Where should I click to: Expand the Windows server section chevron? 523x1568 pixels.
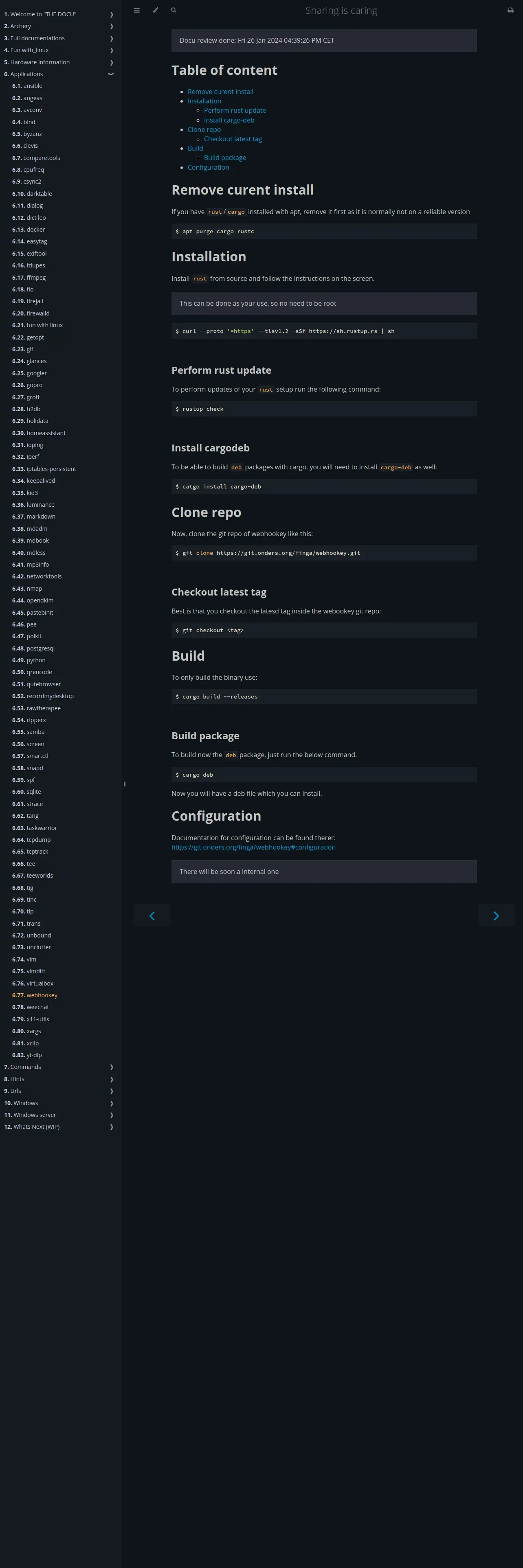112,1115
